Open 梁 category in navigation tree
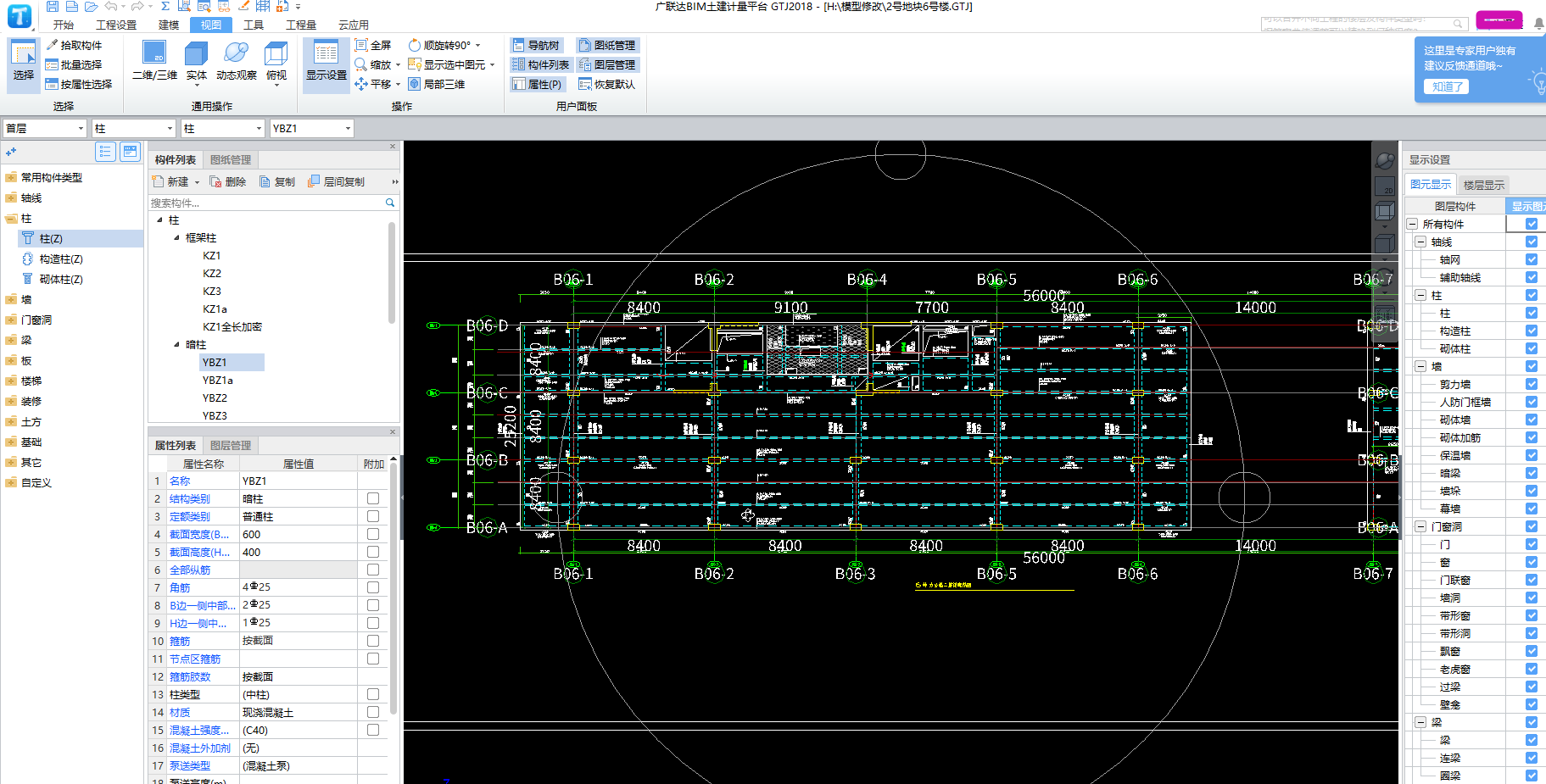This screenshot has width=1546, height=784. click(x=26, y=340)
